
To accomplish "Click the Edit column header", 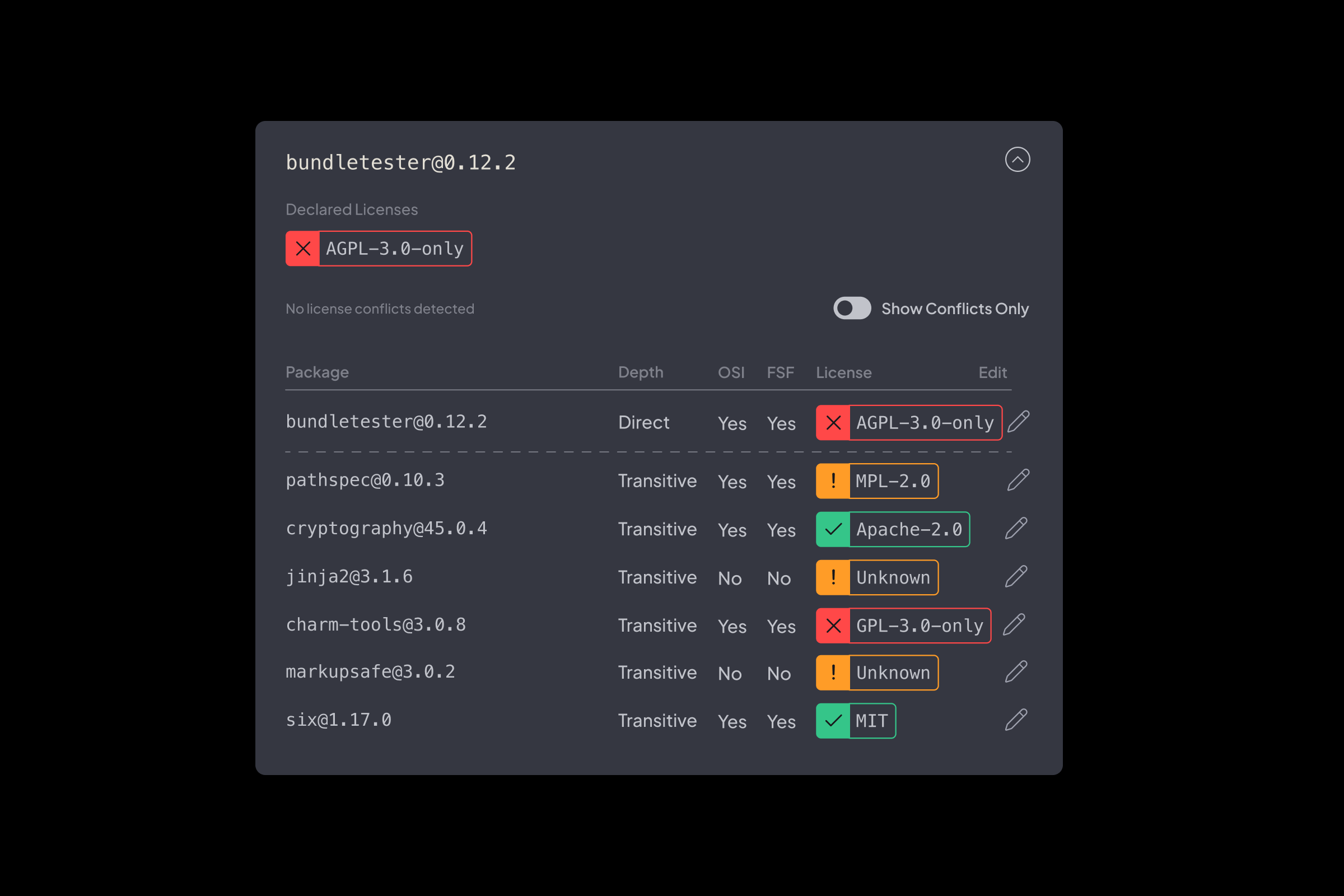I will point(992,372).
